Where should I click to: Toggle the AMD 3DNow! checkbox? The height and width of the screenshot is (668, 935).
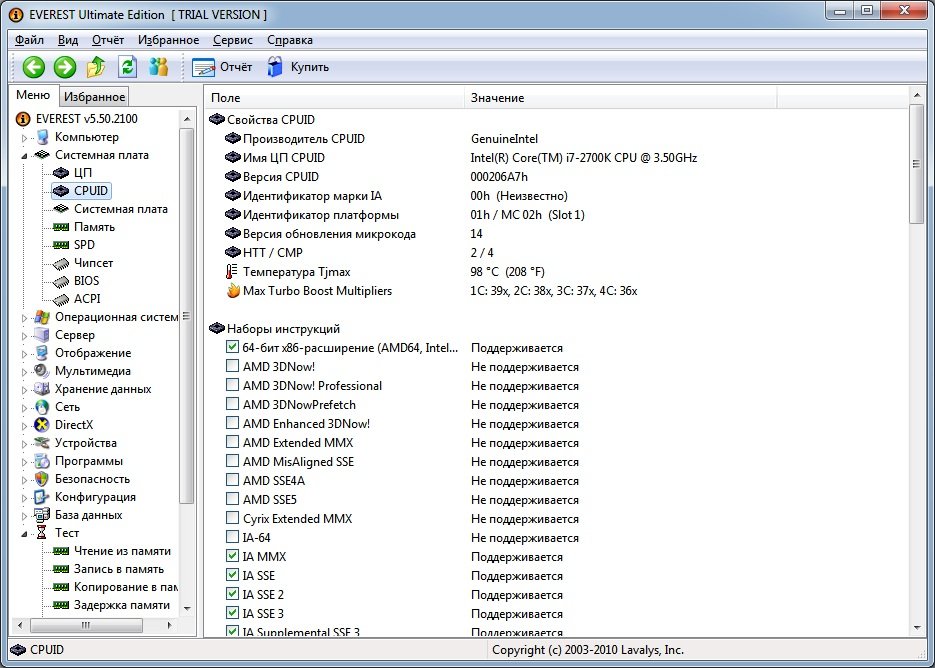click(233, 367)
